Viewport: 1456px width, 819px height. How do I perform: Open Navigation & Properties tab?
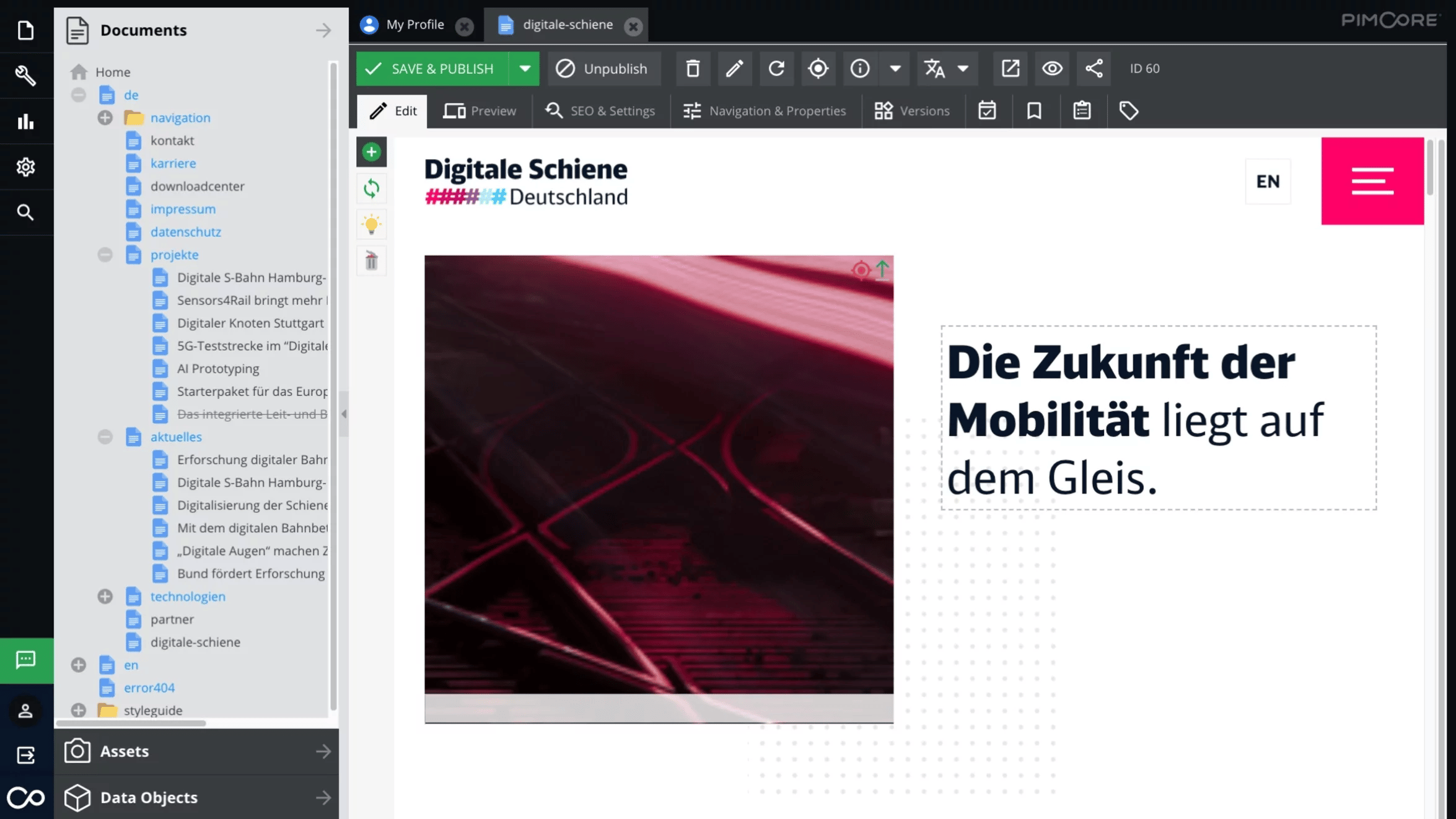(765, 111)
